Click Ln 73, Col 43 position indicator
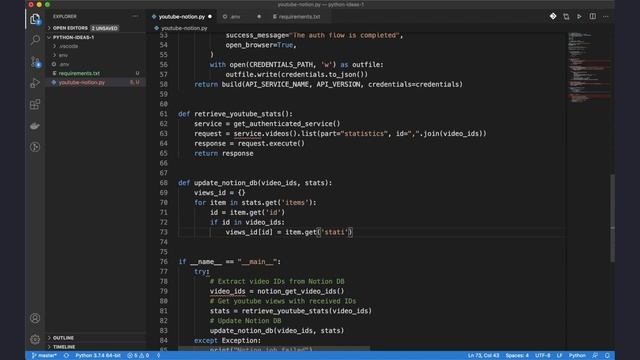640x360 pixels. pos(483,356)
